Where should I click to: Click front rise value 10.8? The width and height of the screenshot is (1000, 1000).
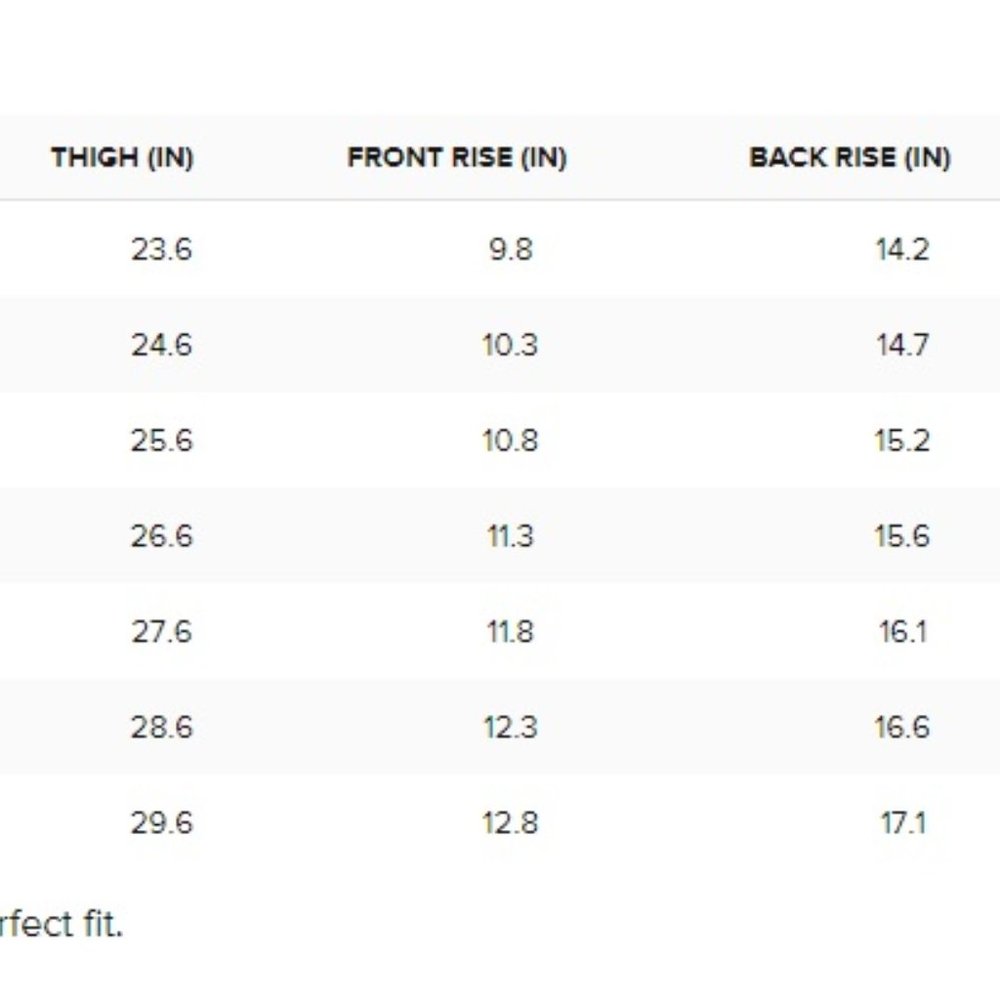click(510, 441)
